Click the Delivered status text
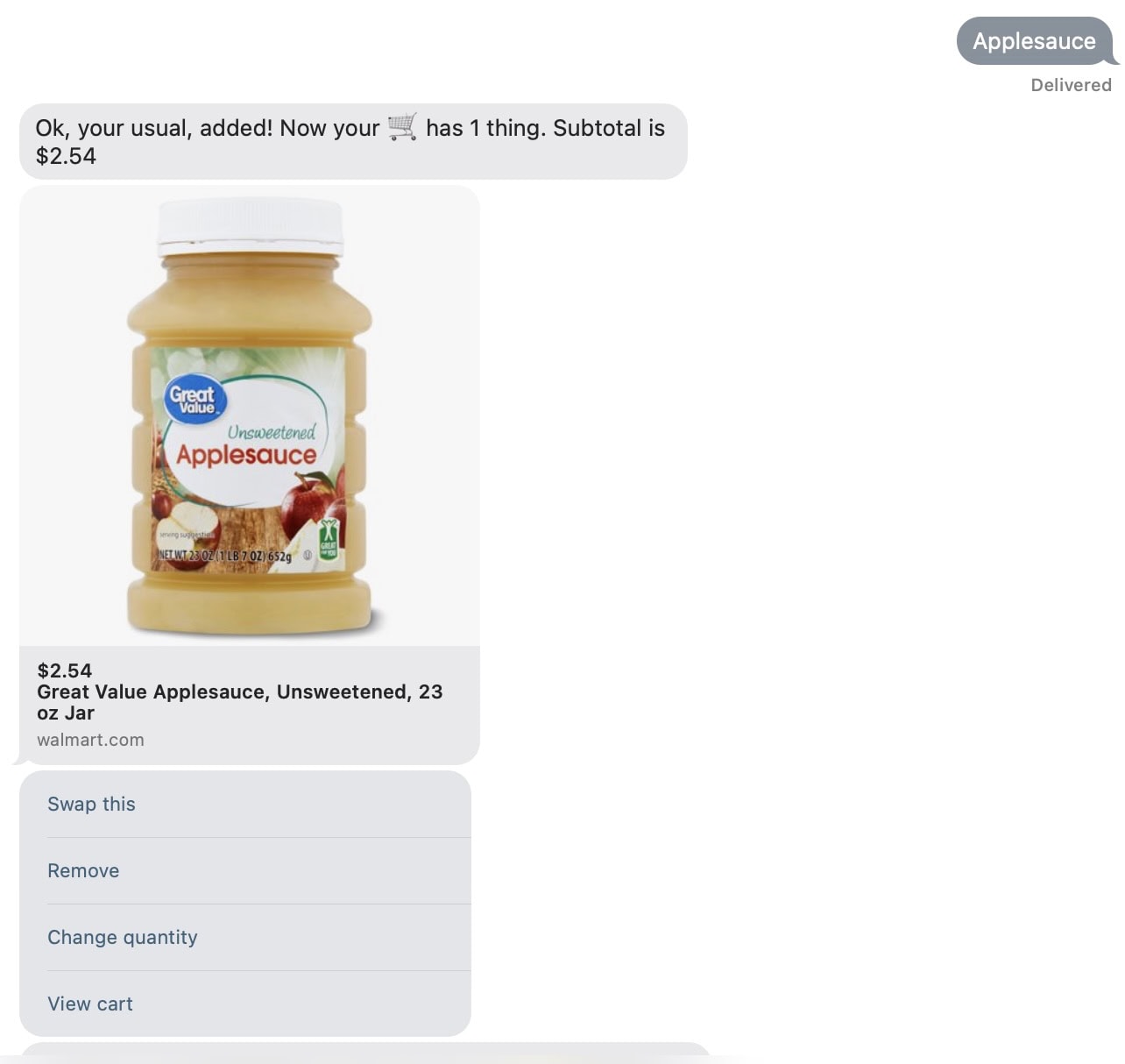1125x1064 pixels. 1071,85
